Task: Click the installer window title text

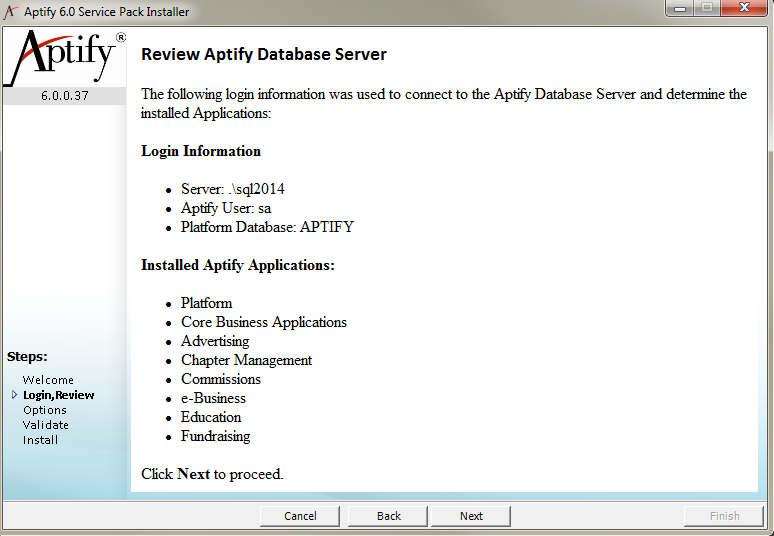Action: 107,12
